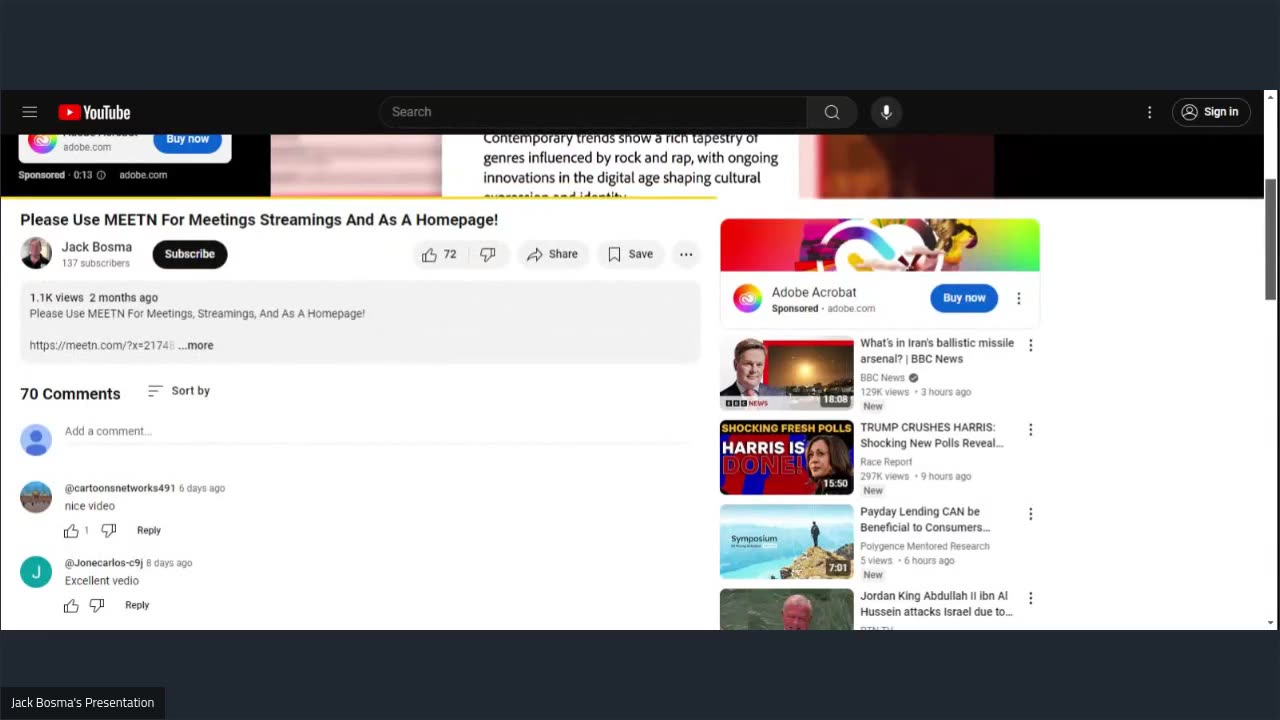Screen dimensions: 1280x720
Task: Save the video to a playlist
Action: (x=631, y=254)
